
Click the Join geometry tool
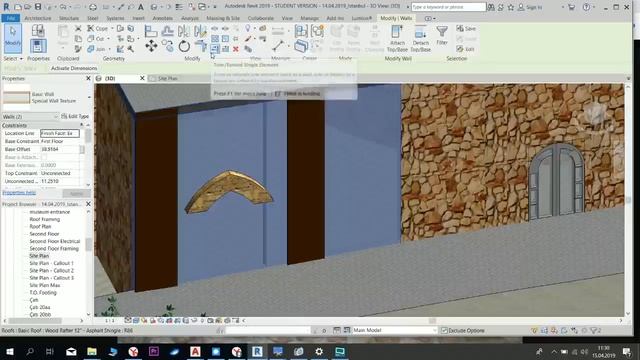pos(96,49)
